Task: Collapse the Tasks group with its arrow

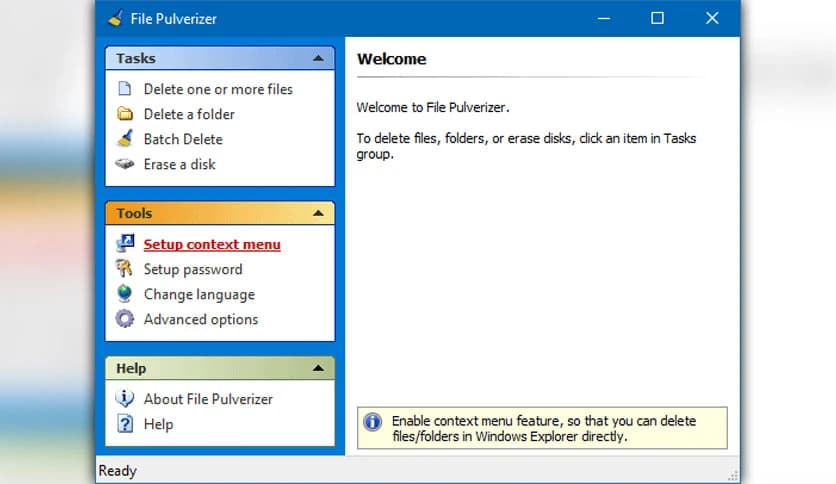Action: [x=318, y=58]
